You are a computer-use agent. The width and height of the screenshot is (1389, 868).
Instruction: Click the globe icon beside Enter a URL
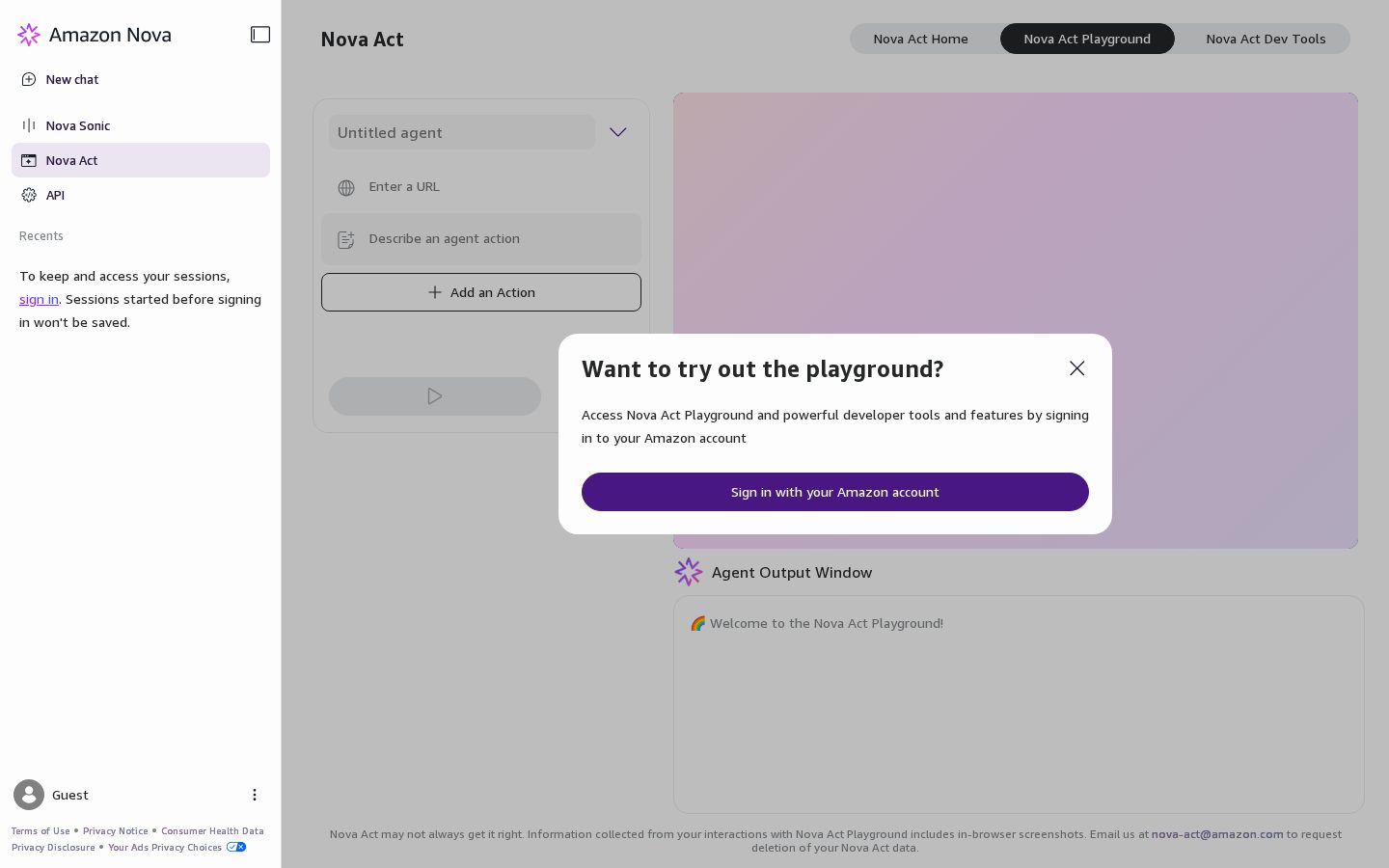pos(346,188)
